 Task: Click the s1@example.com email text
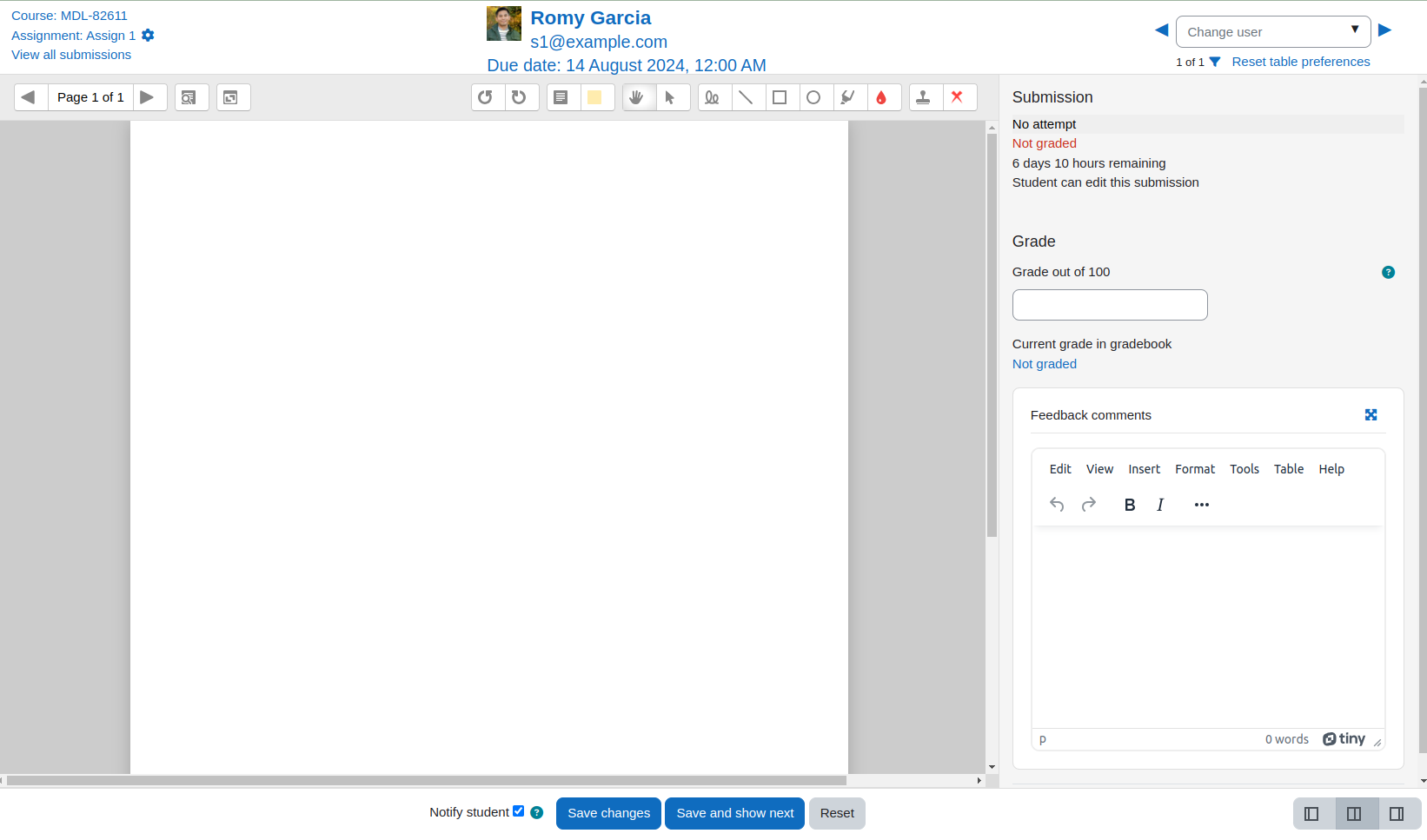coord(599,42)
